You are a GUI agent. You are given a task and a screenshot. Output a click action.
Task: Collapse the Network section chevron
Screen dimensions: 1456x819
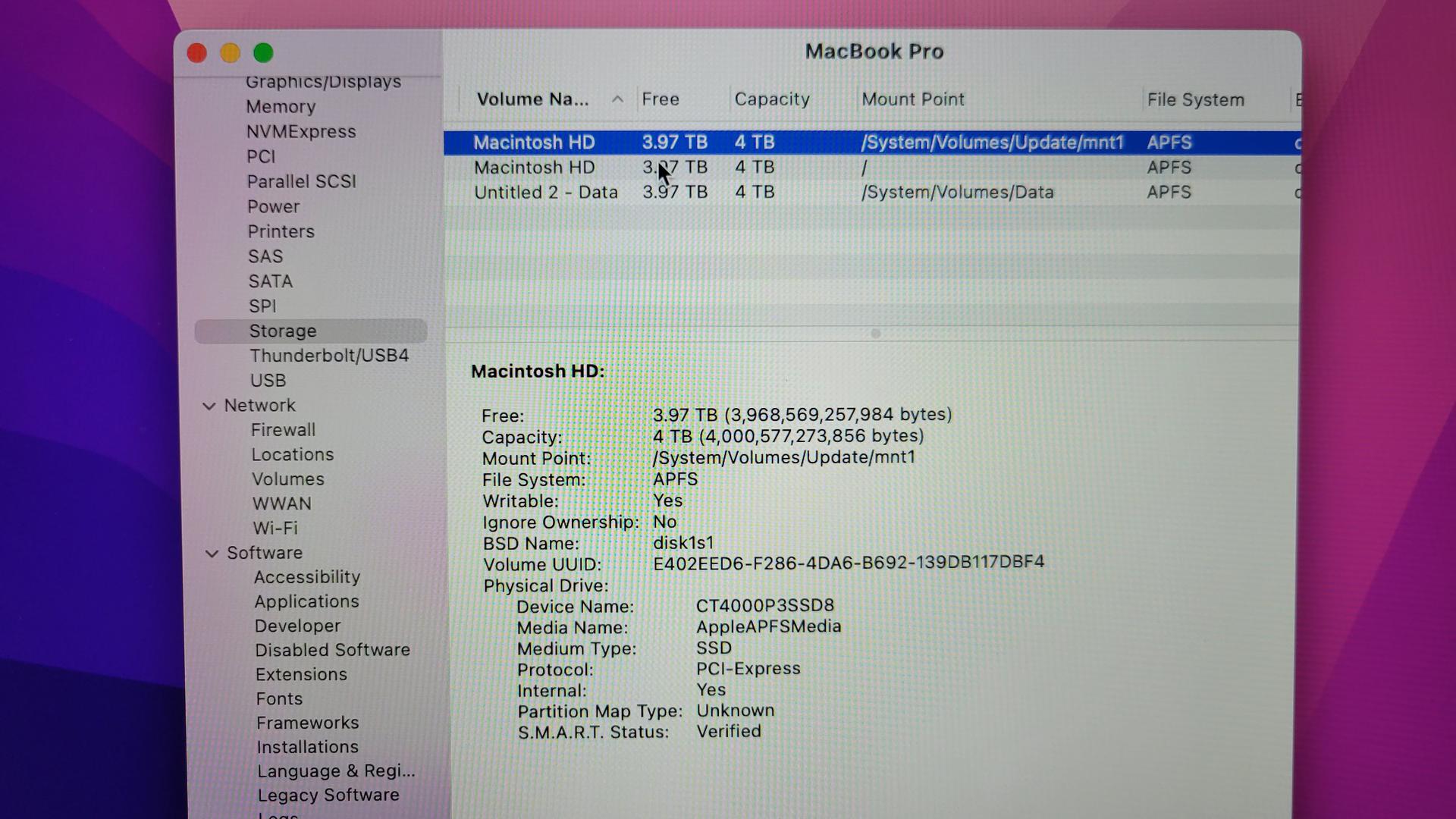[x=209, y=406]
